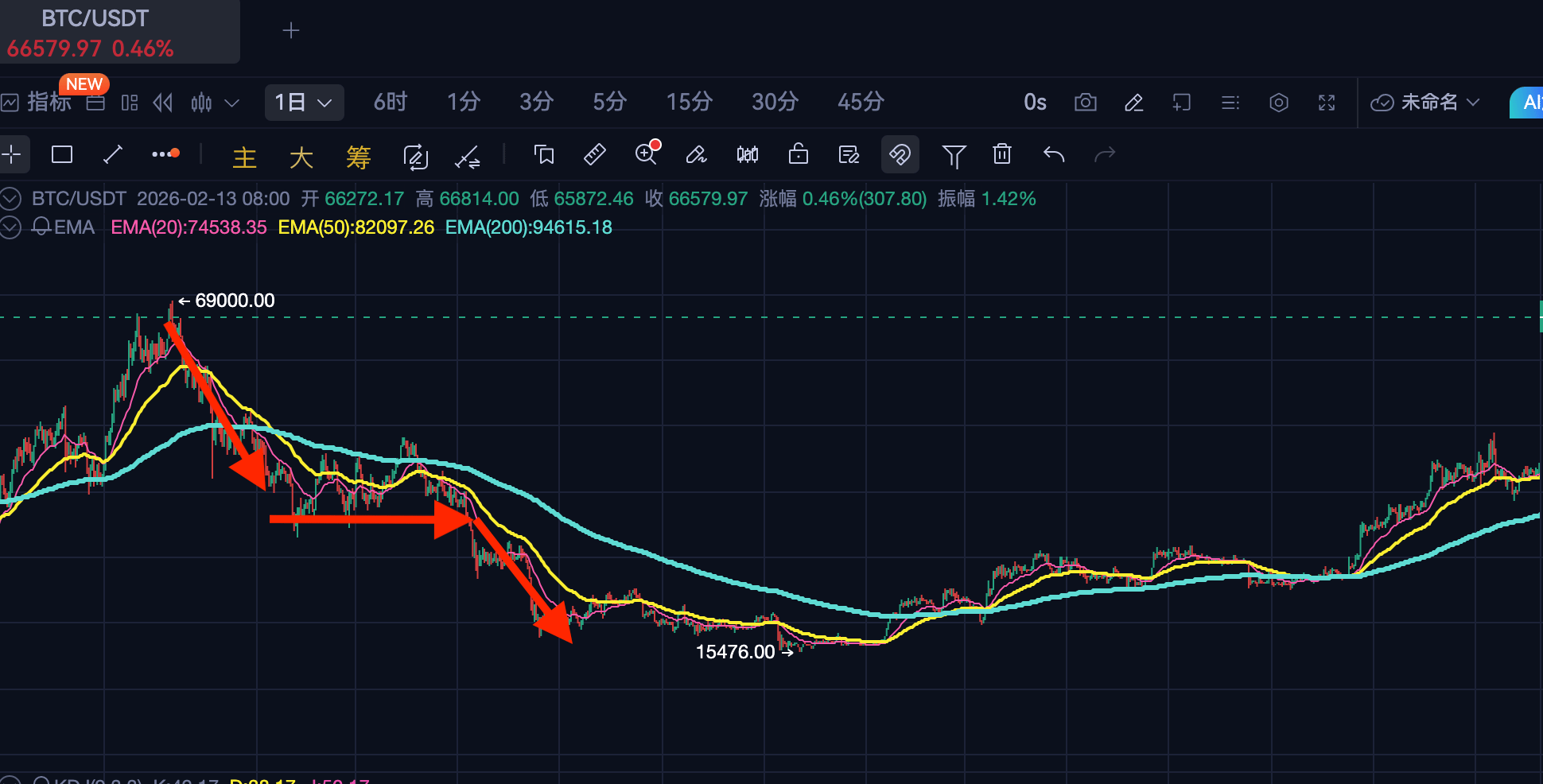Image resolution: width=1543 pixels, height=784 pixels.
Task: Select the rectangle drawing tool
Action: click(x=62, y=154)
